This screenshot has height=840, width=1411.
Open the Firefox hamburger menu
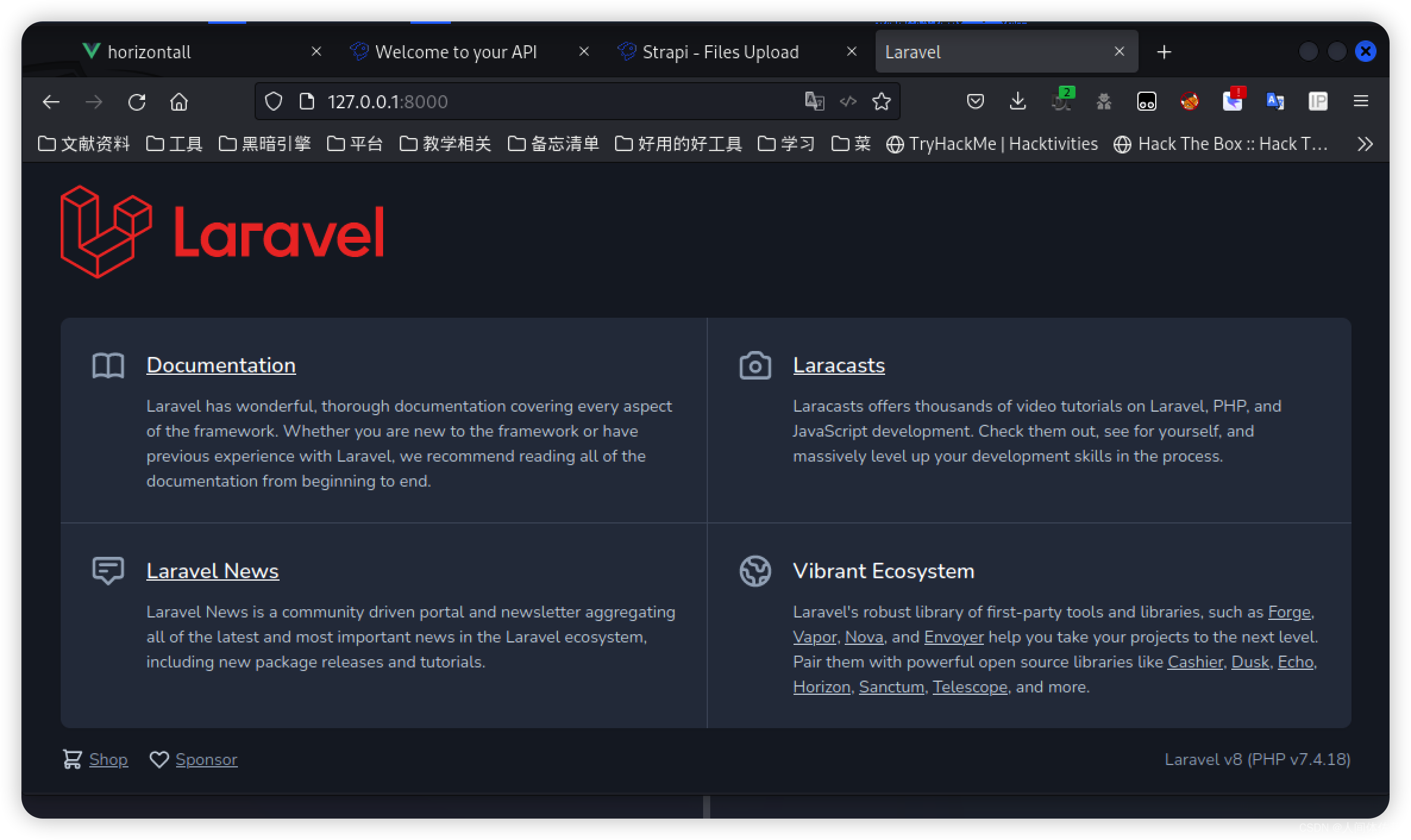[x=1361, y=102]
